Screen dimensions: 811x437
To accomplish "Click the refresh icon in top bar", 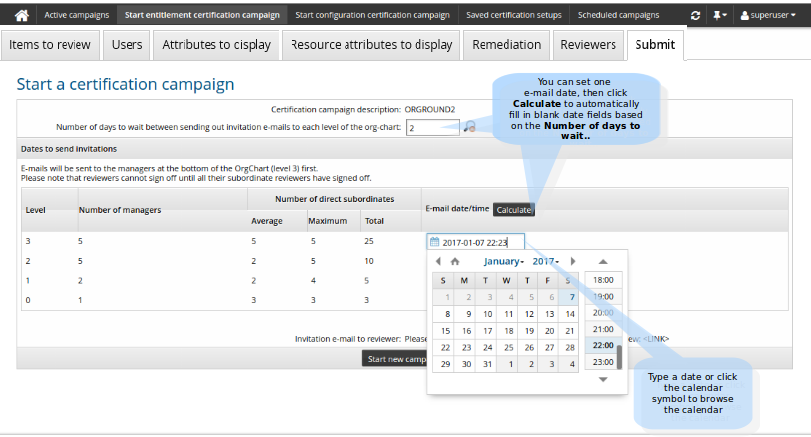I will [x=696, y=16].
